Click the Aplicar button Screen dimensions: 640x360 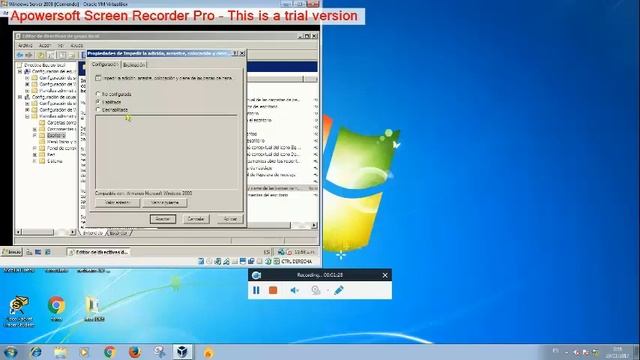coord(230,219)
